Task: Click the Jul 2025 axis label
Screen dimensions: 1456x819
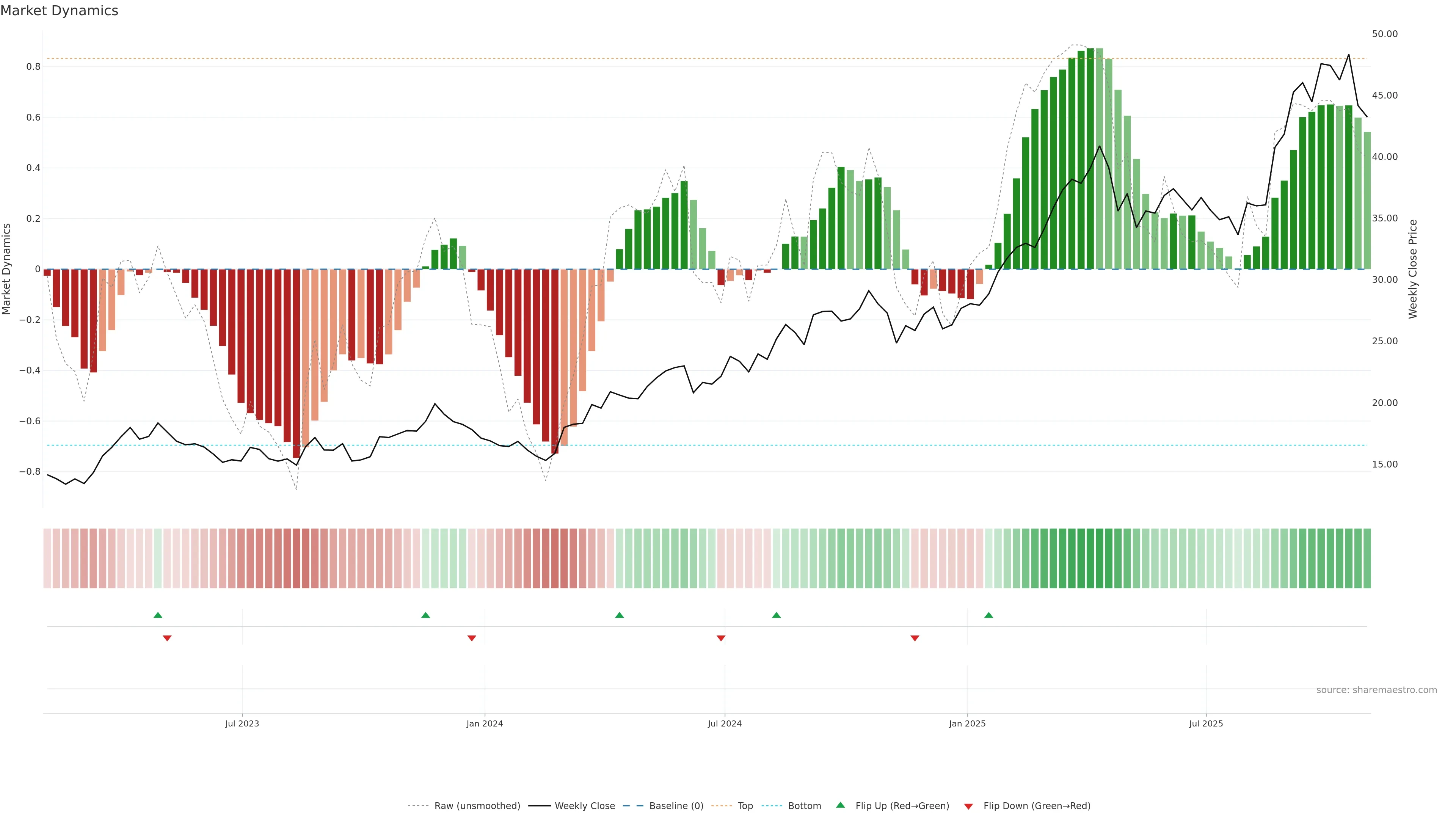Action: click(1206, 723)
